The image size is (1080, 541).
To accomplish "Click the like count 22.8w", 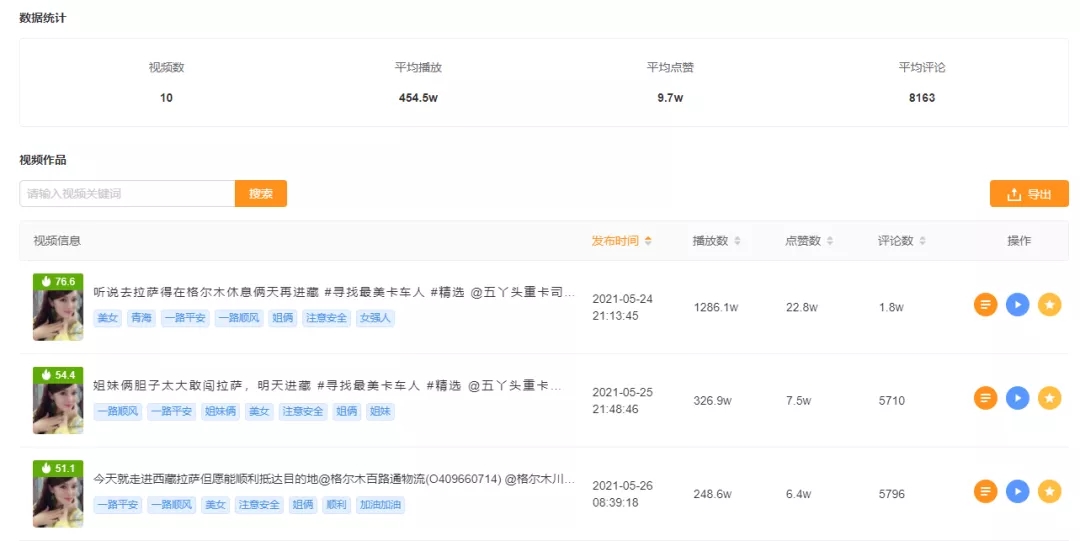I will tap(802, 307).
